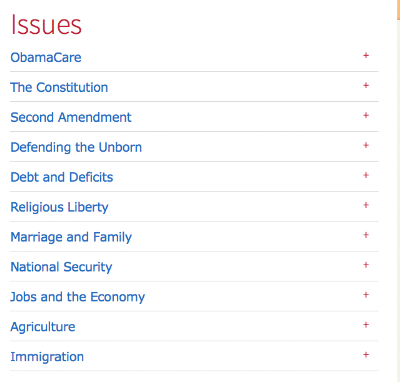Click plus icon for Religious Liberty
400x382 pixels.
(366, 205)
